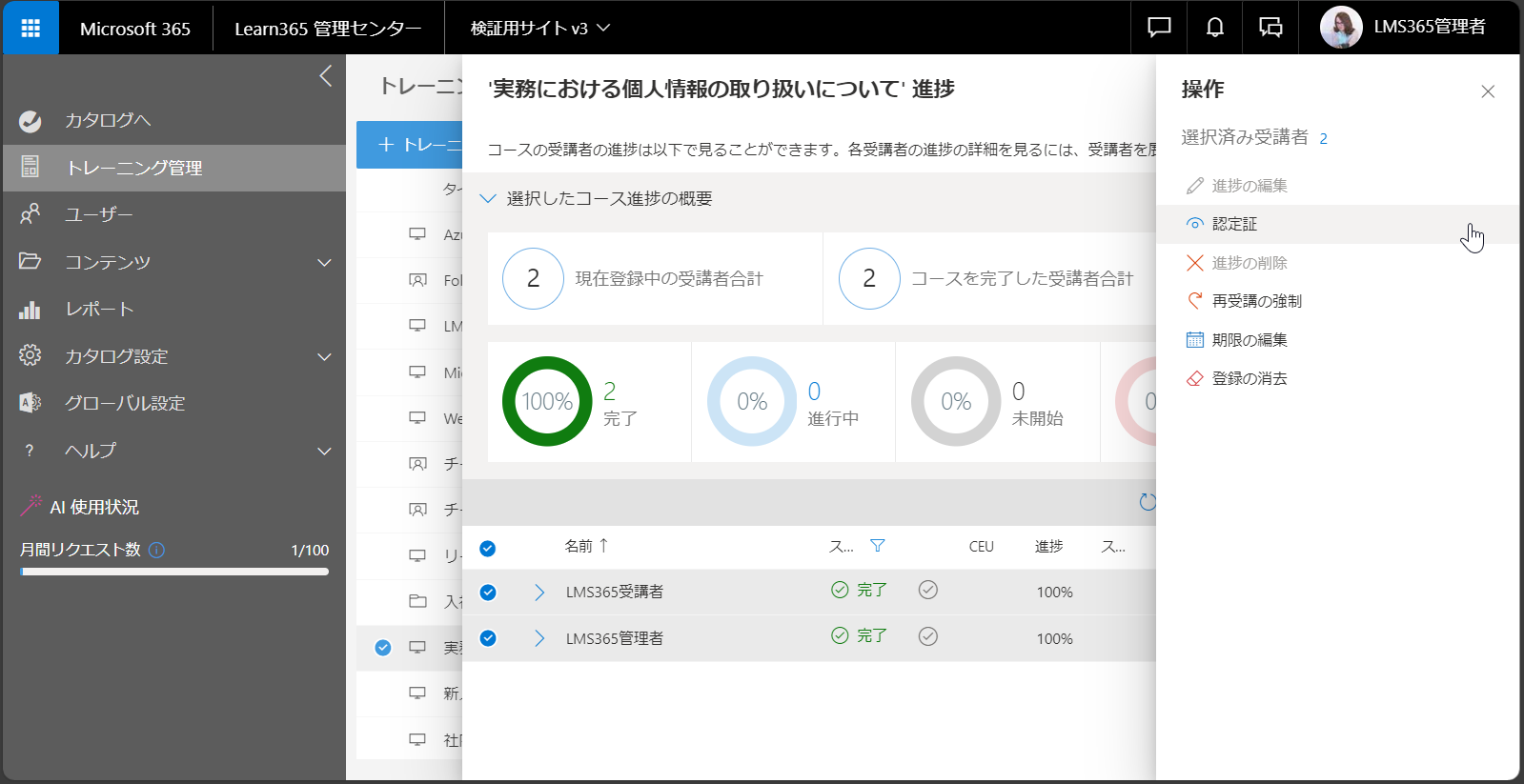Viewport: 1524px width, 784px height.
Task: Click 100% progress value for LMS365受講者
Action: (1054, 593)
